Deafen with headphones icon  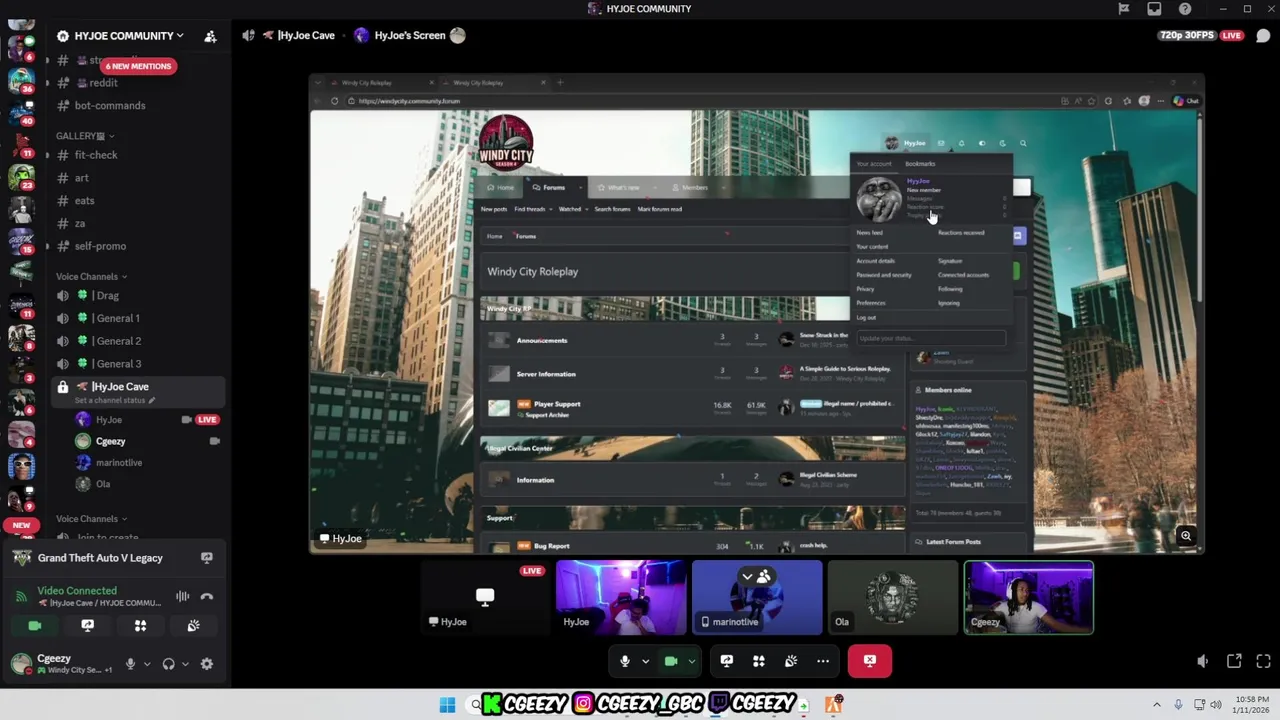(168, 664)
